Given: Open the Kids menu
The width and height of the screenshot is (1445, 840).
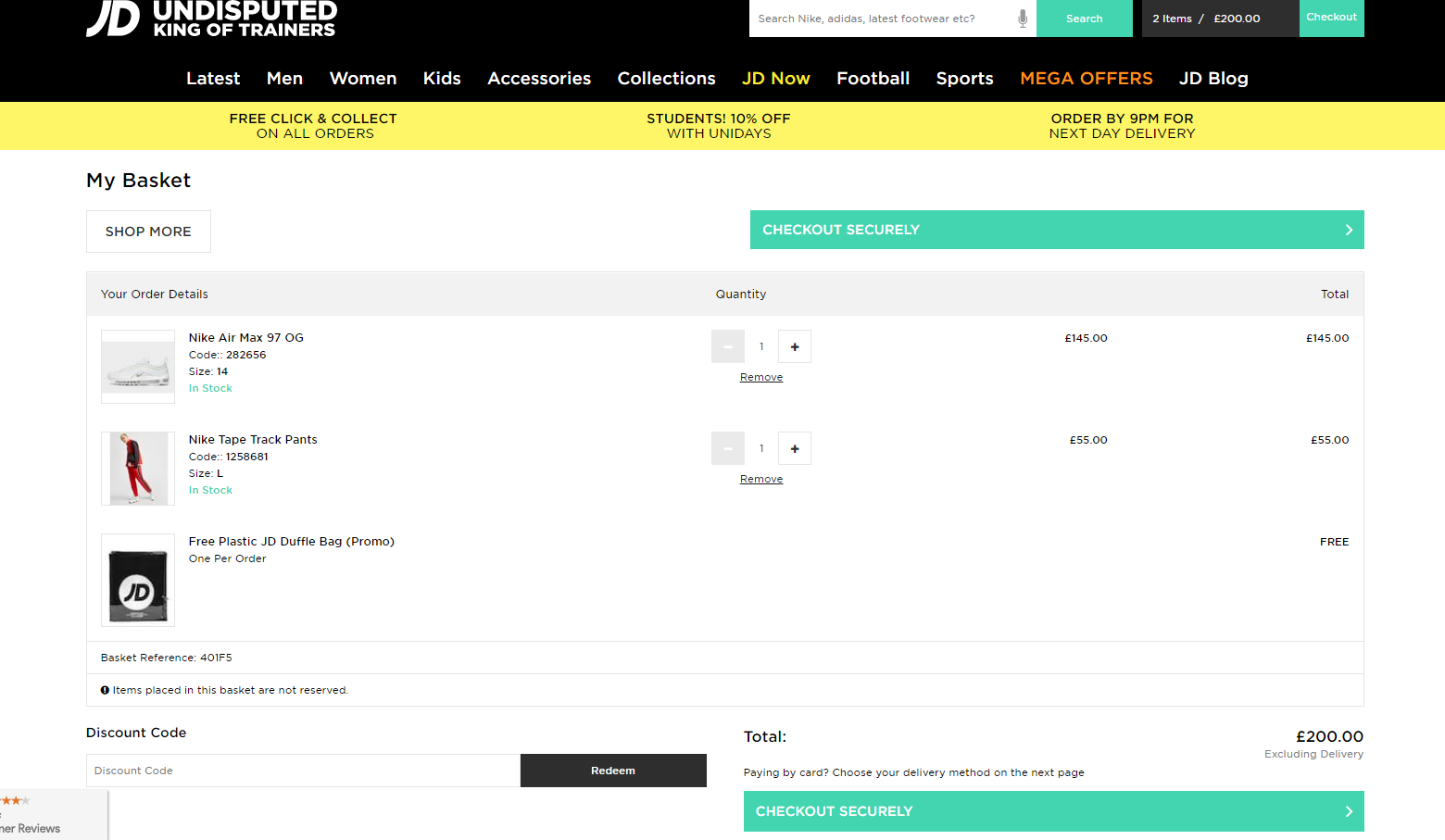Looking at the screenshot, I should point(442,79).
